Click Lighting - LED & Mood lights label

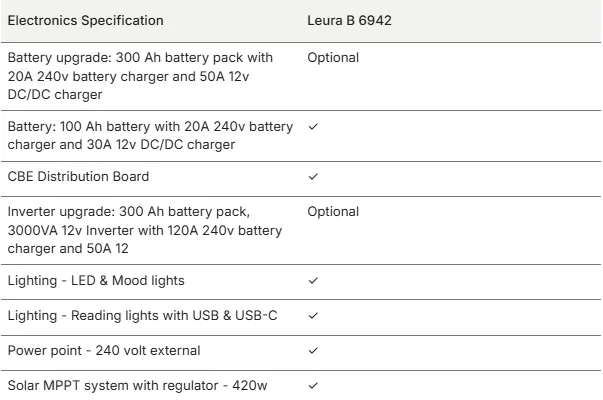point(96,281)
